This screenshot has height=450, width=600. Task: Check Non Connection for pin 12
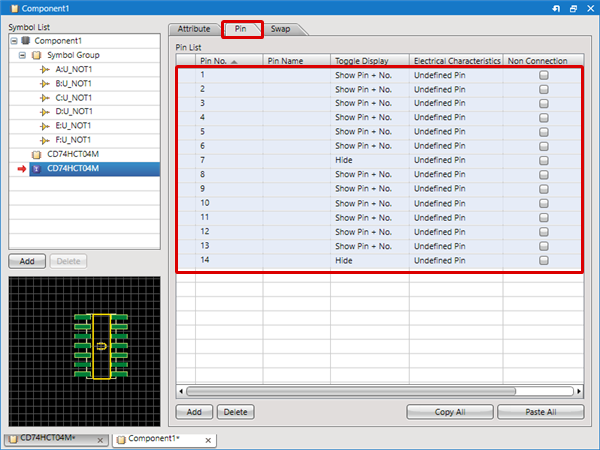coord(544,232)
